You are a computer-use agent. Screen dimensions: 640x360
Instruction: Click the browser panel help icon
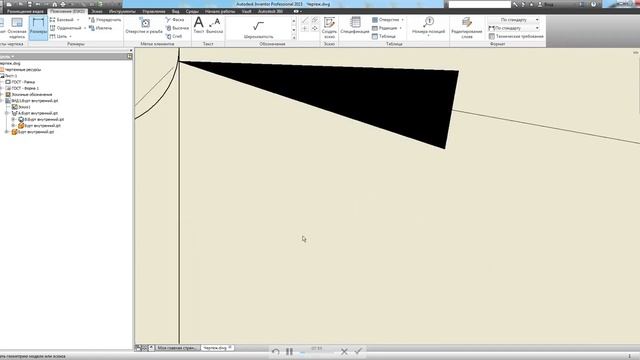click(x=130, y=56)
